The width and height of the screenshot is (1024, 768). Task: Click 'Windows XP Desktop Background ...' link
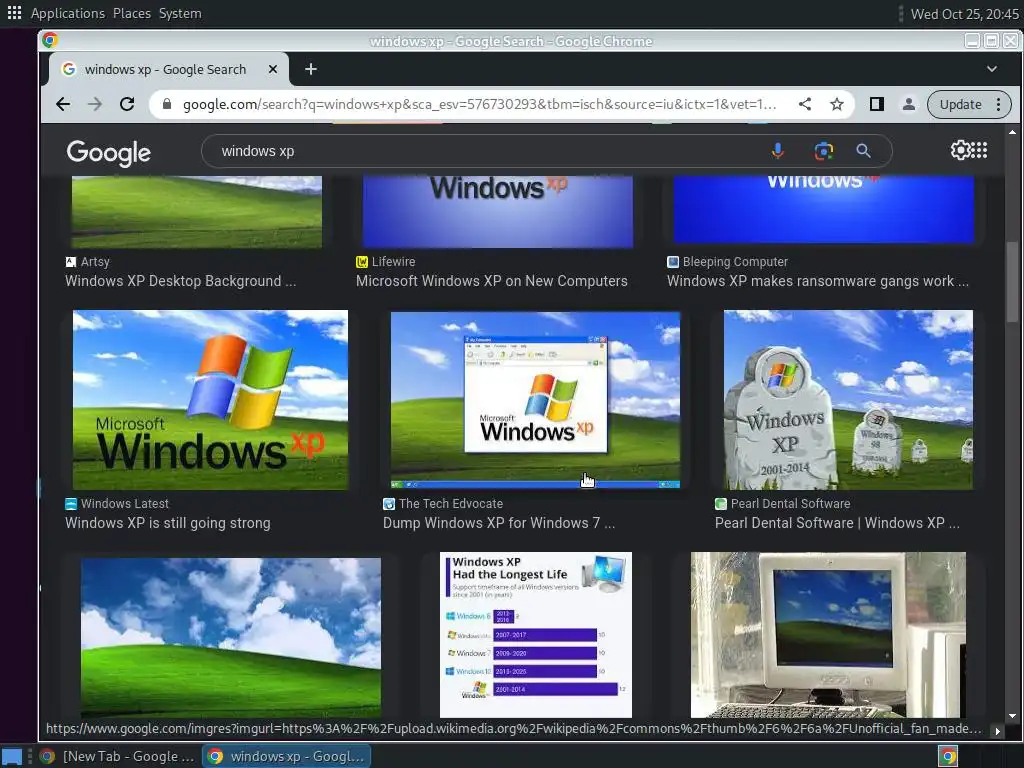[180, 281]
